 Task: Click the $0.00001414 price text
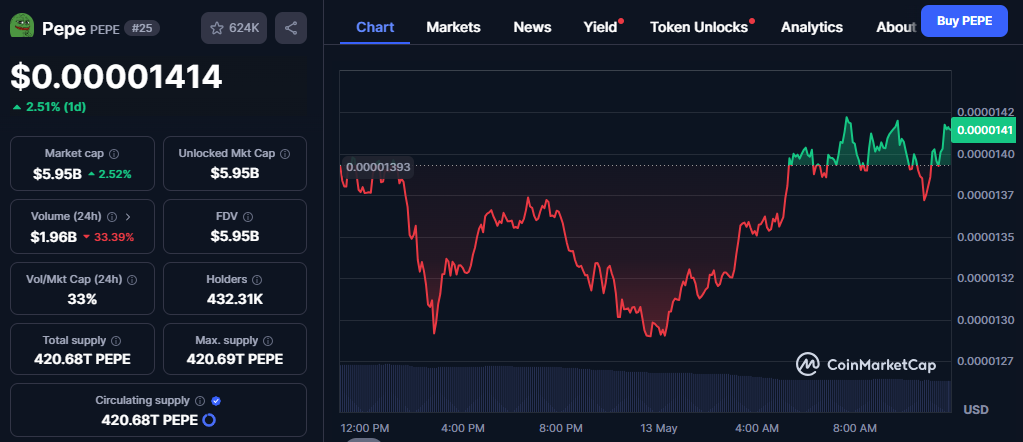click(116, 76)
